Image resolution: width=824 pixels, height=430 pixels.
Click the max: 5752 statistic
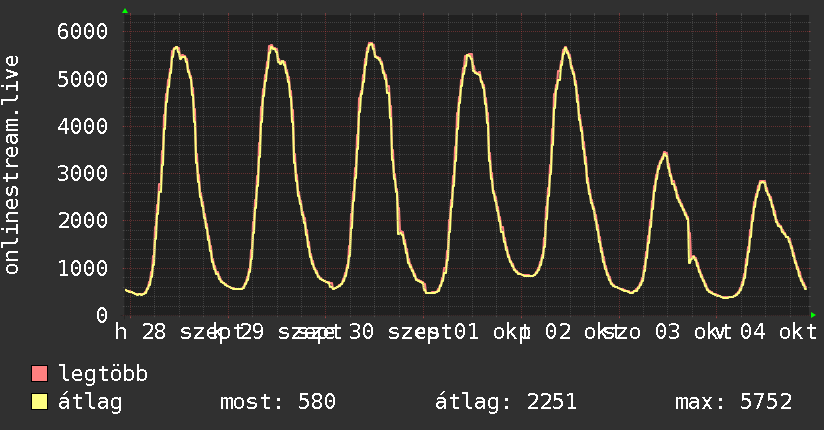click(x=733, y=402)
